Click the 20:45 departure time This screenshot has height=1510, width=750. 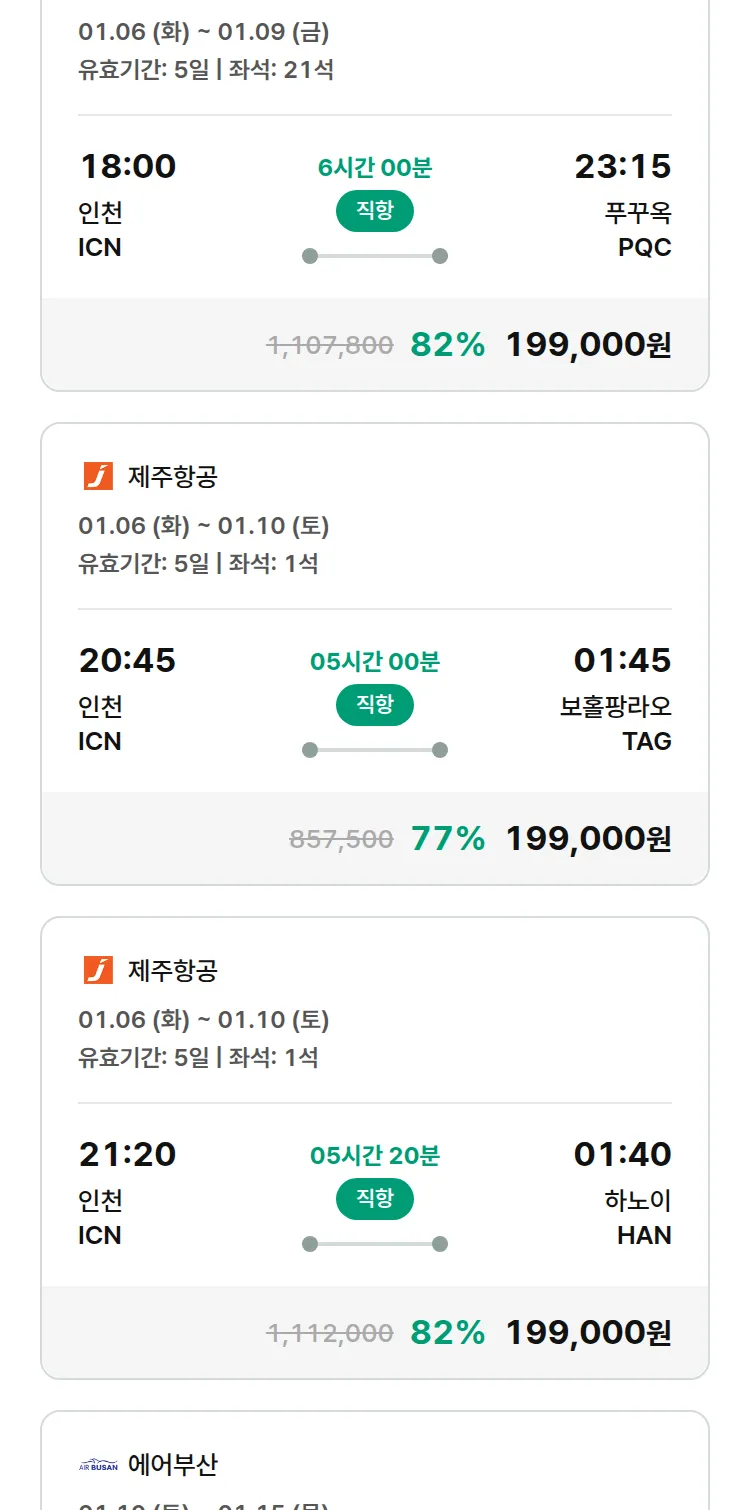127,660
